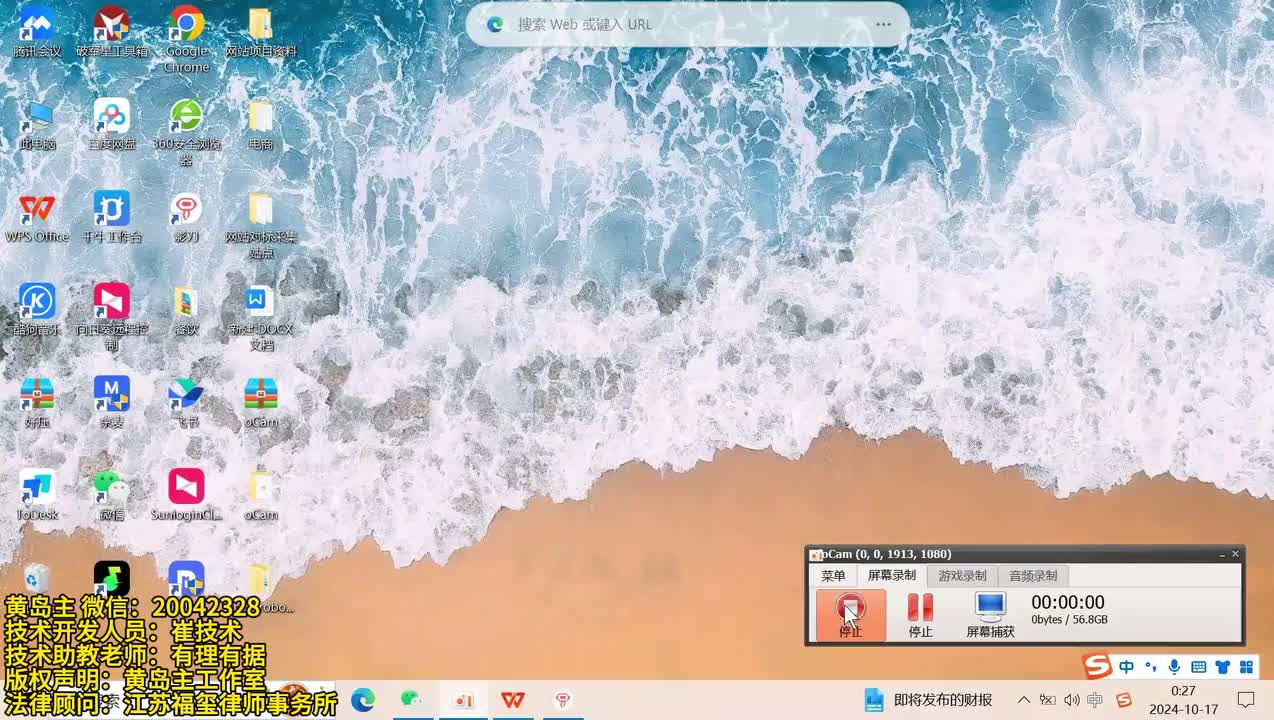The height and width of the screenshot is (720, 1274).
Task: Switch to the 音频录制 tab in oCam
Action: (x=1033, y=576)
